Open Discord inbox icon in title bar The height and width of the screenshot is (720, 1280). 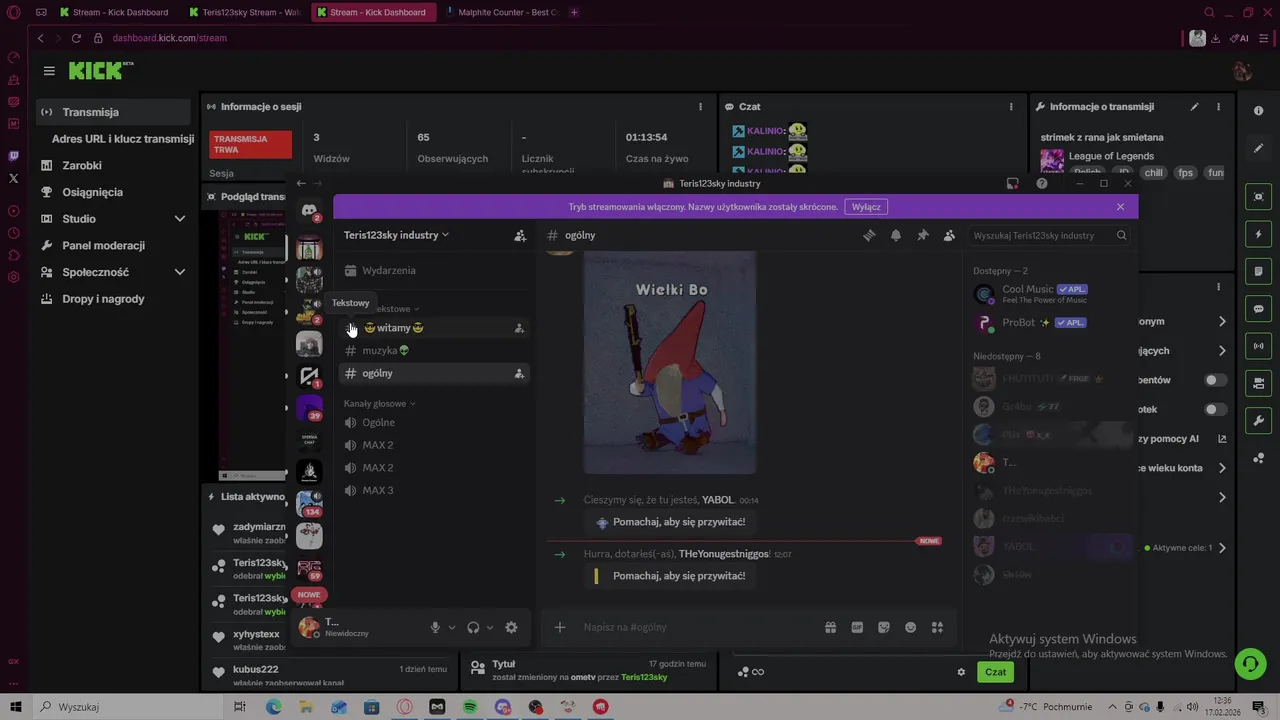(x=1012, y=184)
